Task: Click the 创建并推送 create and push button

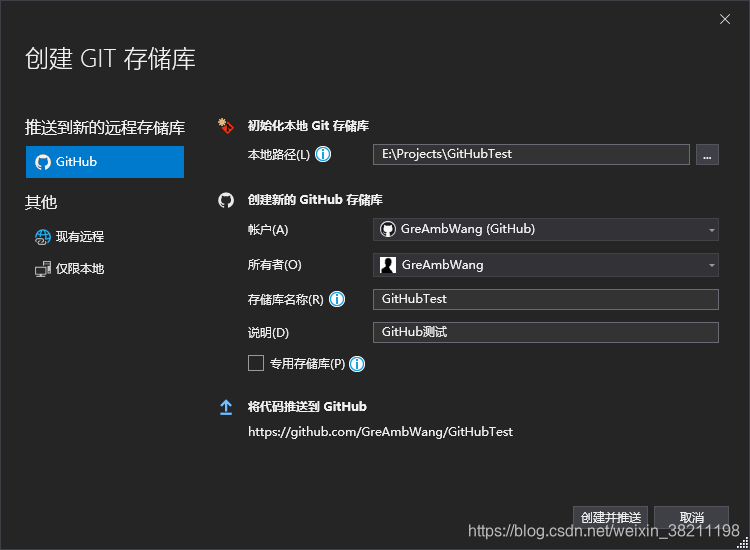Action: [x=610, y=517]
